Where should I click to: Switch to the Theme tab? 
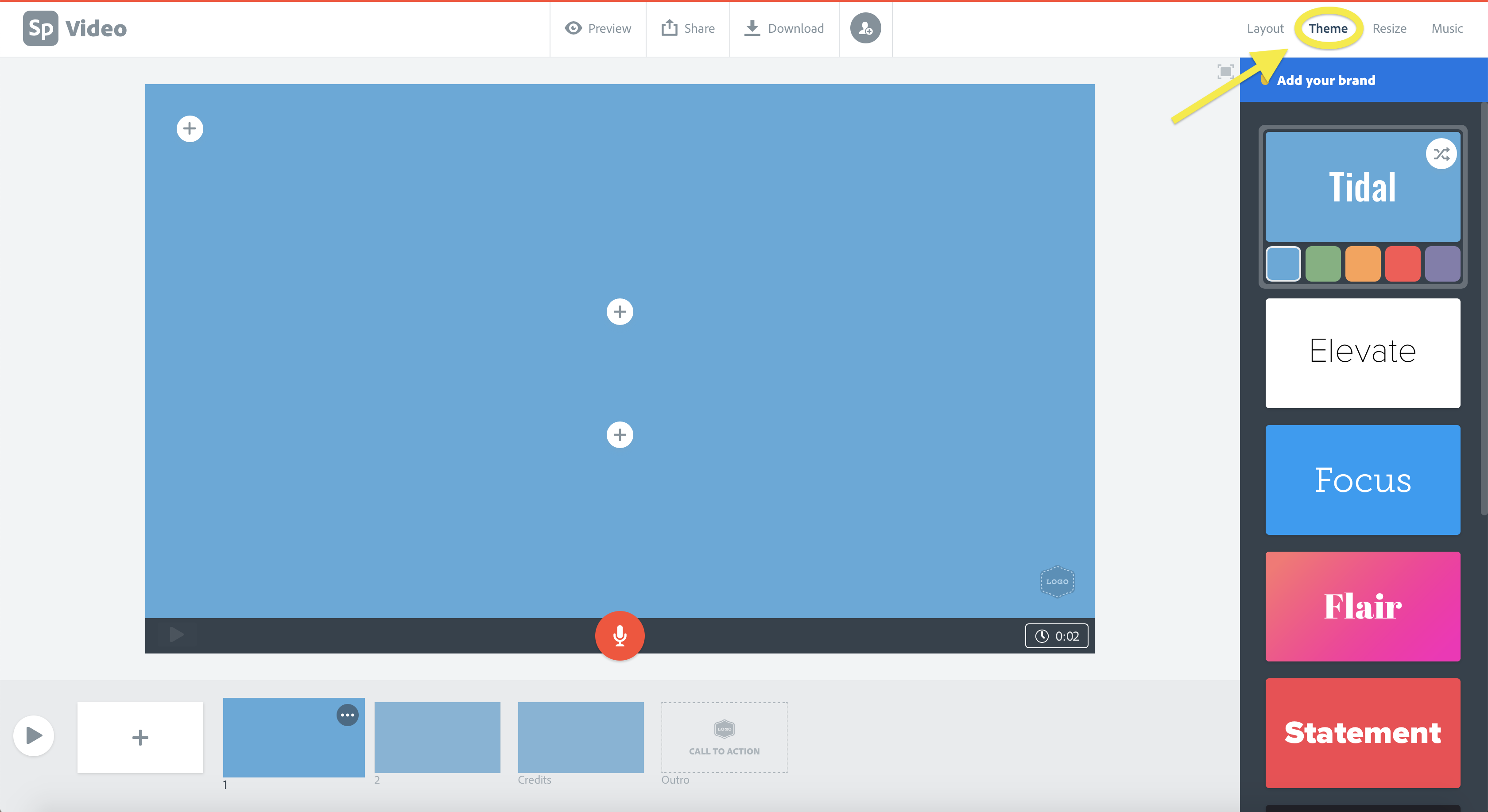[1328, 28]
